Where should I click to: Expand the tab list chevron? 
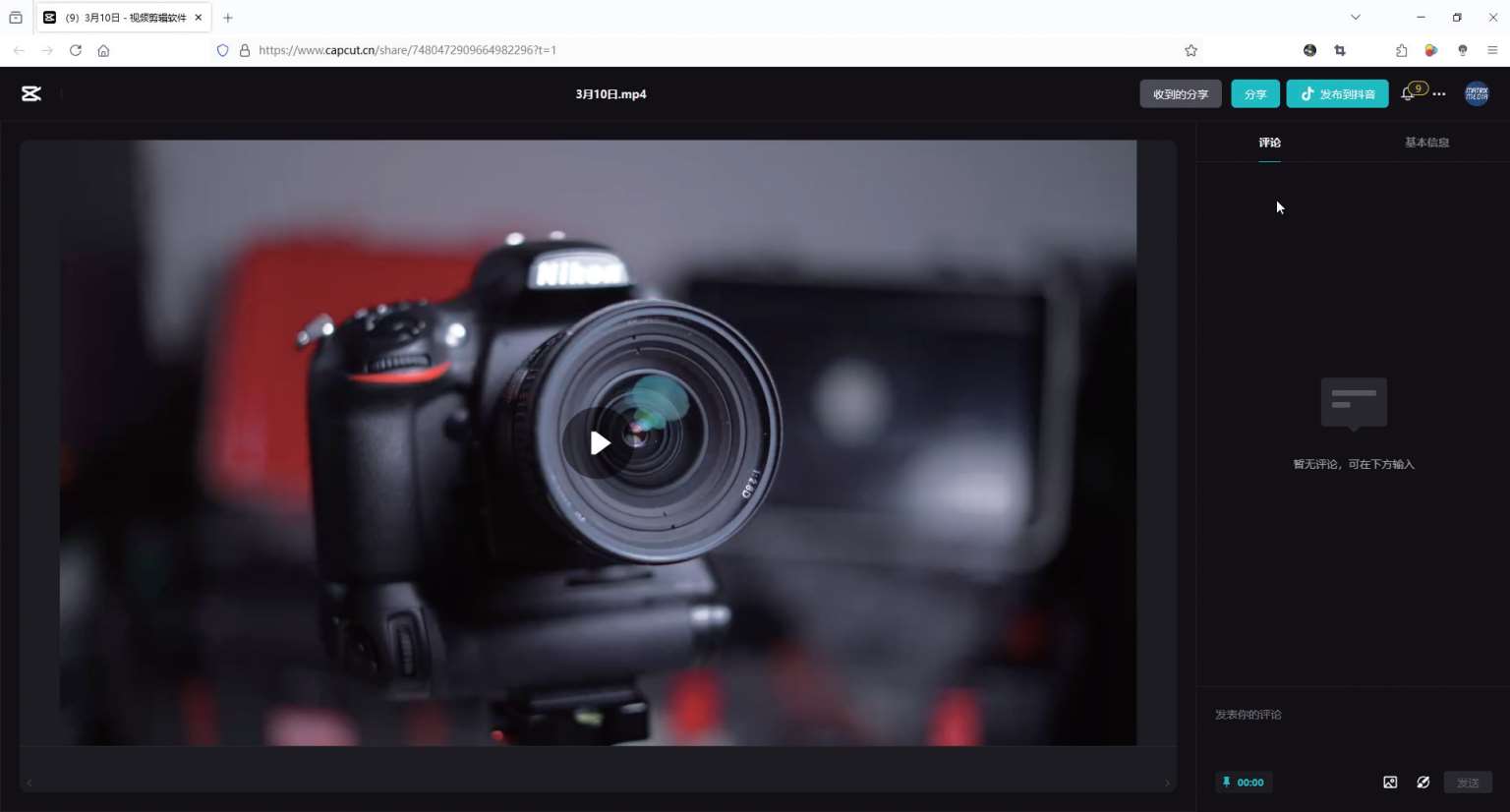[x=1356, y=18]
